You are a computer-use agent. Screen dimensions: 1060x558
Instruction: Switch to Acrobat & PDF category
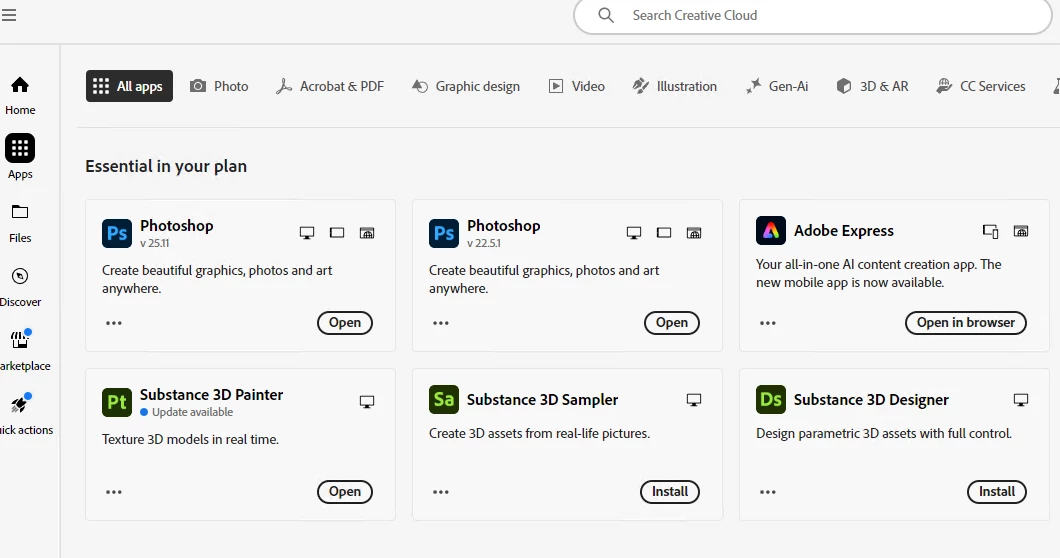330,86
